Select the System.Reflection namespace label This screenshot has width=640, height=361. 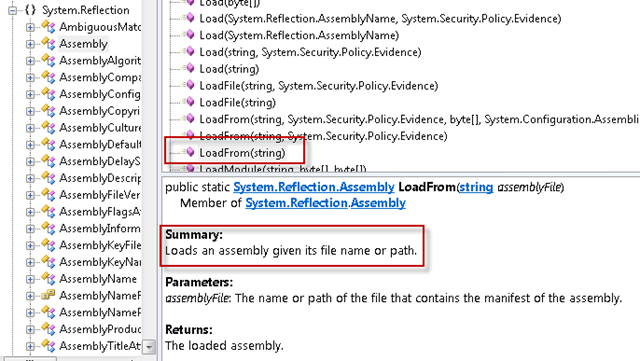pos(86,10)
